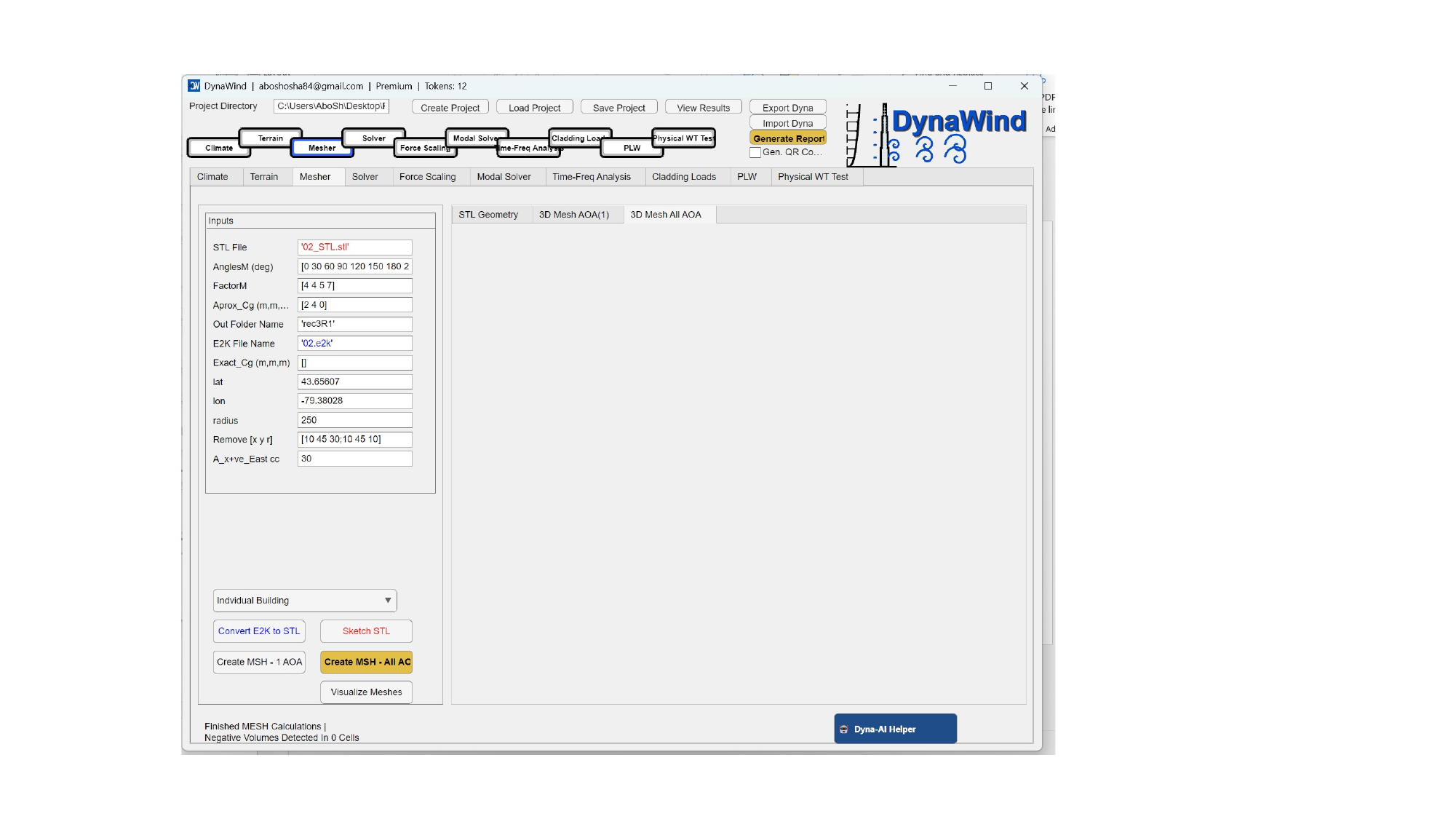Screen dimensions: 1456x819
Task: Switch to 3D Mesh AOA(1) tab
Action: pyautogui.click(x=573, y=215)
